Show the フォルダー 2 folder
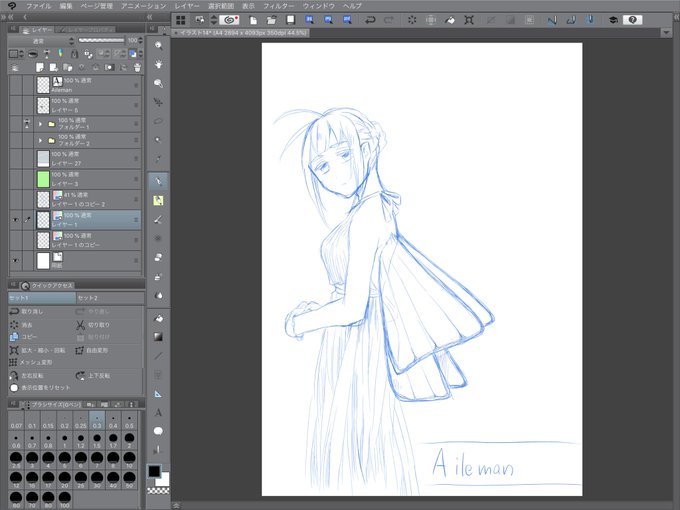680x510 pixels. pos(16,141)
